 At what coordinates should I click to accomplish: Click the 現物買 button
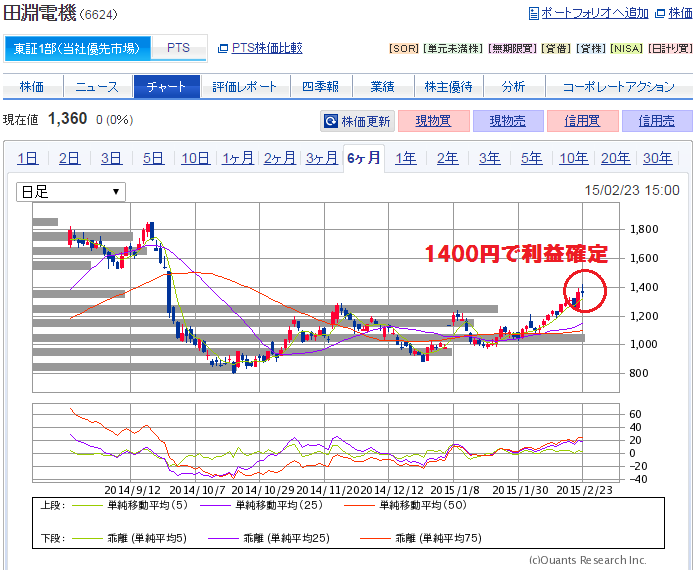434,121
